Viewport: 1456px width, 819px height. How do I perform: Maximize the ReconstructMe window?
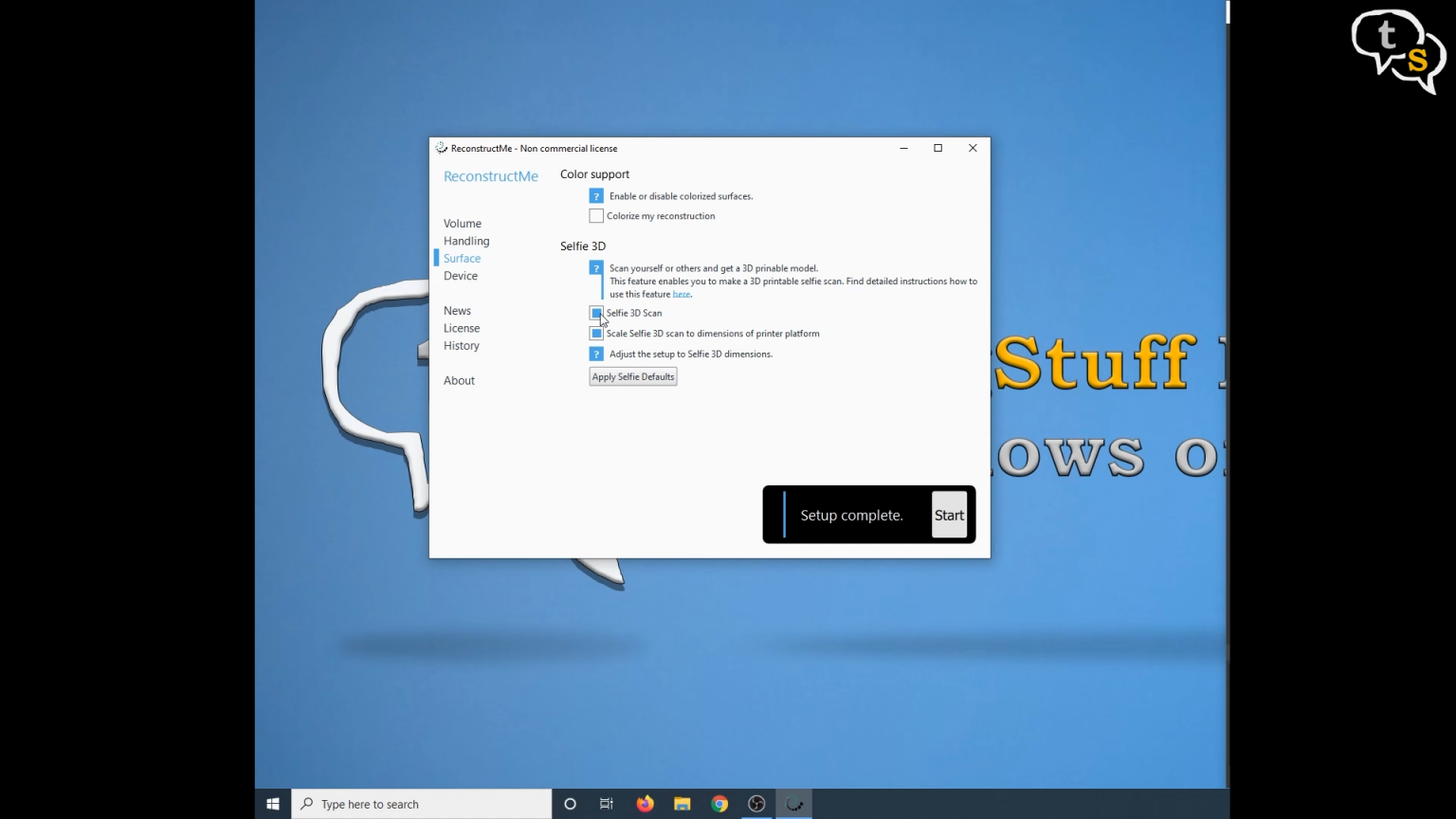(x=937, y=148)
